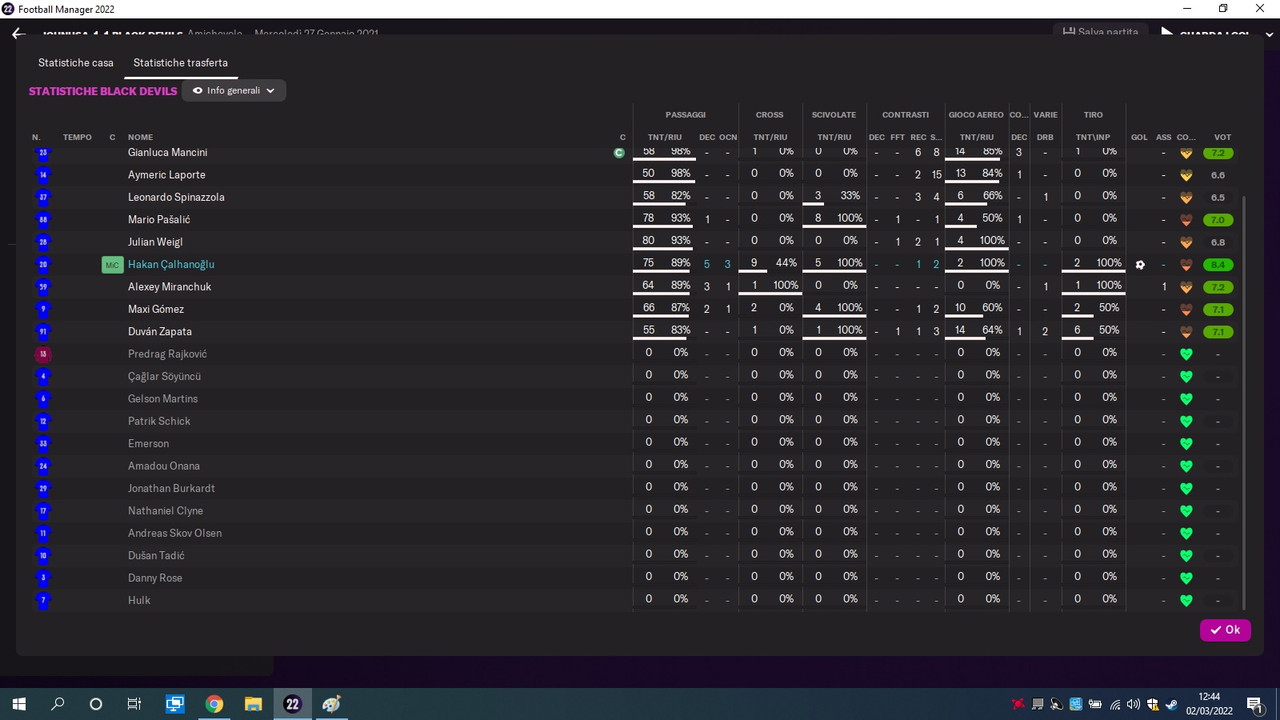The image size is (1280, 720).
Task: Open File Explorer from the taskbar
Action: coord(253,704)
